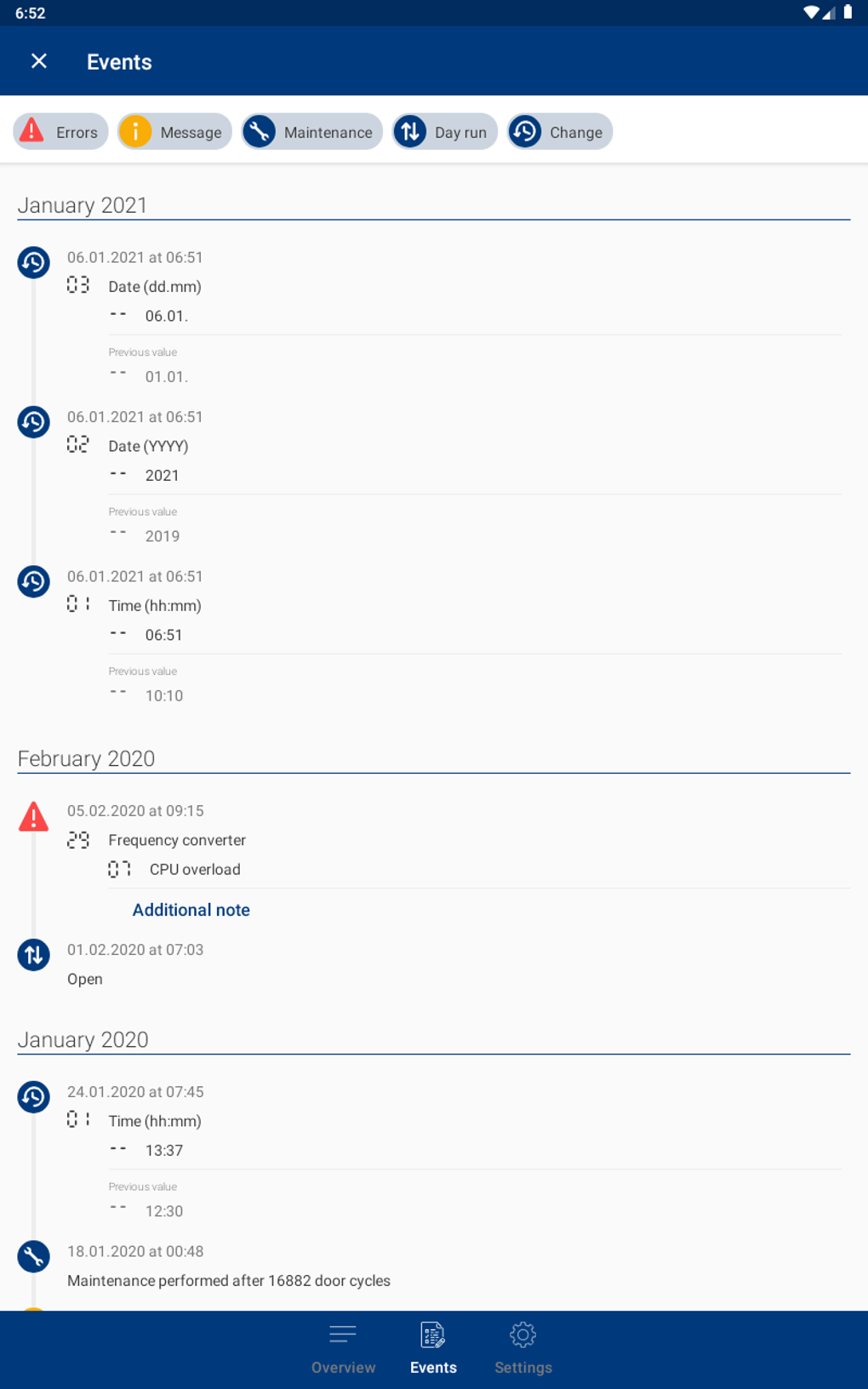
Task: Click red error icon for Frequency converter
Action: (34, 817)
